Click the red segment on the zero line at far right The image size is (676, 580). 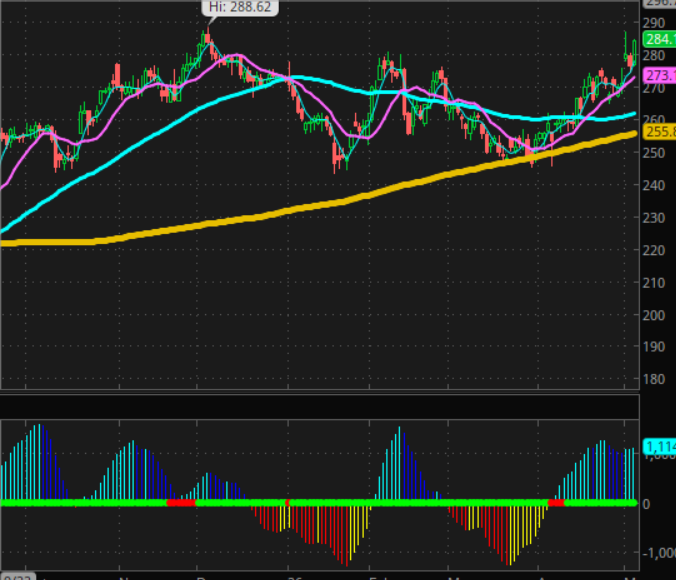tap(556, 503)
